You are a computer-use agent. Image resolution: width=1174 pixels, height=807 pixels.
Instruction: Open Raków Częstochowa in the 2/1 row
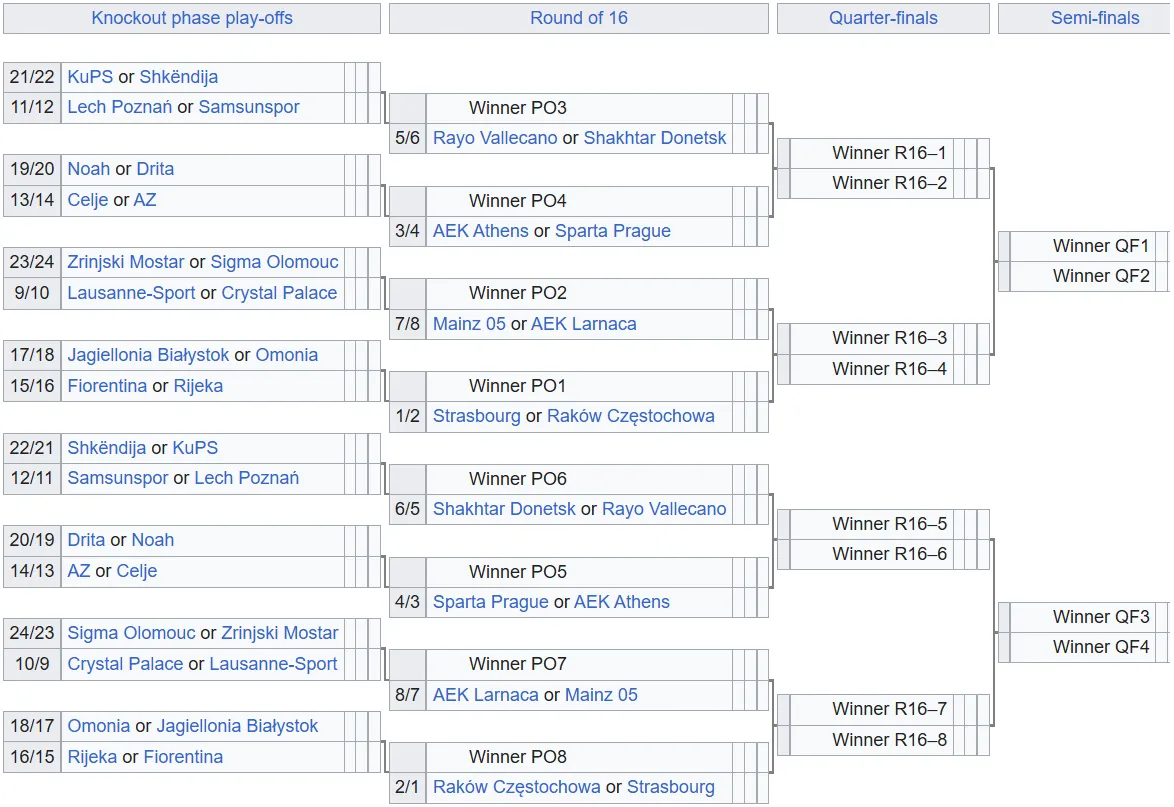click(517, 787)
